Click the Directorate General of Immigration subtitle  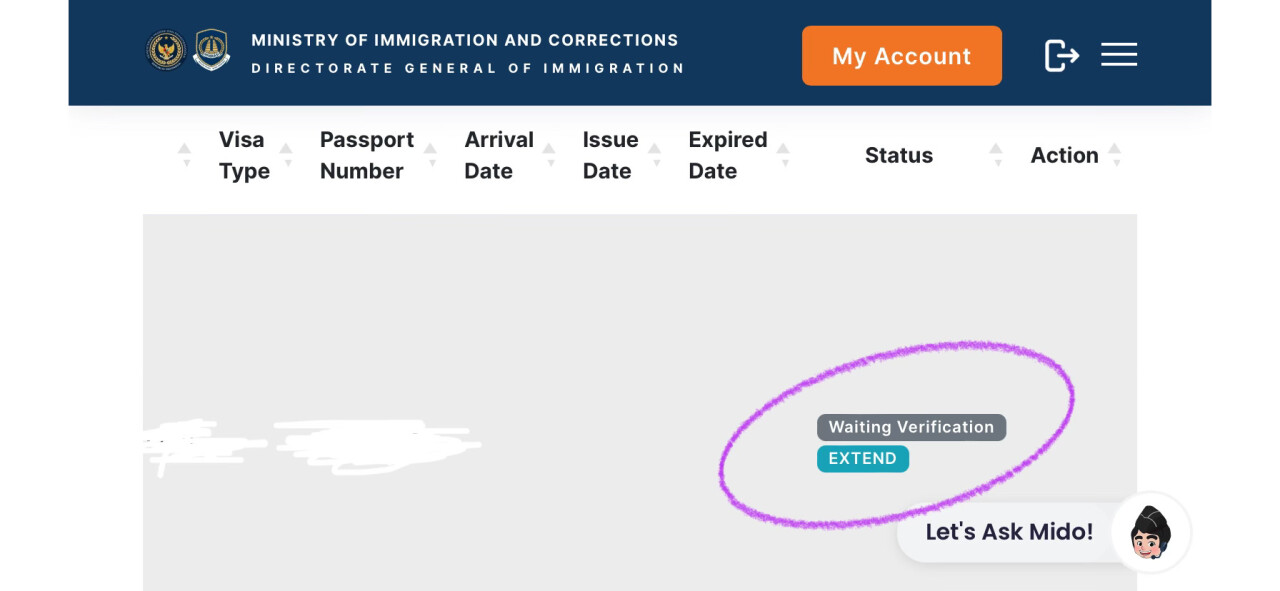pyautogui.click(x=467, y=68)
